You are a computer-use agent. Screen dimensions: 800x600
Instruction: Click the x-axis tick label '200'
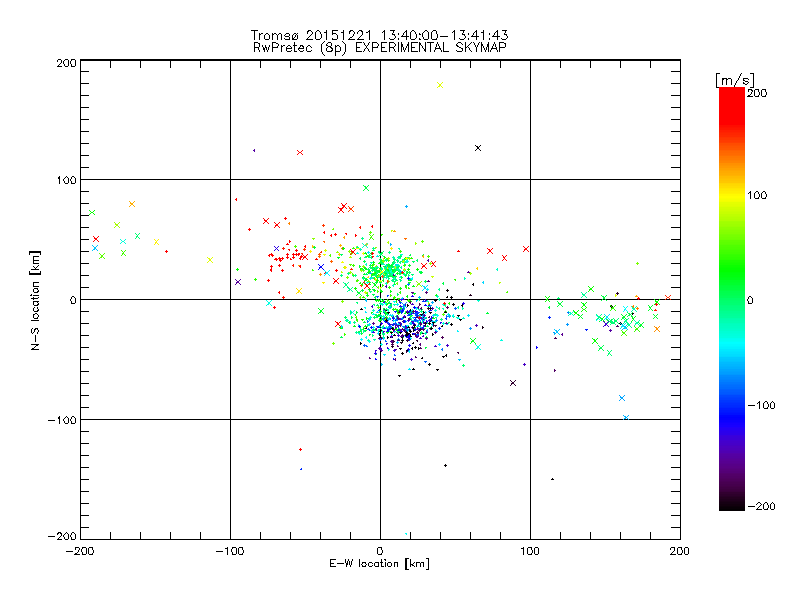(x=680, y=551)
